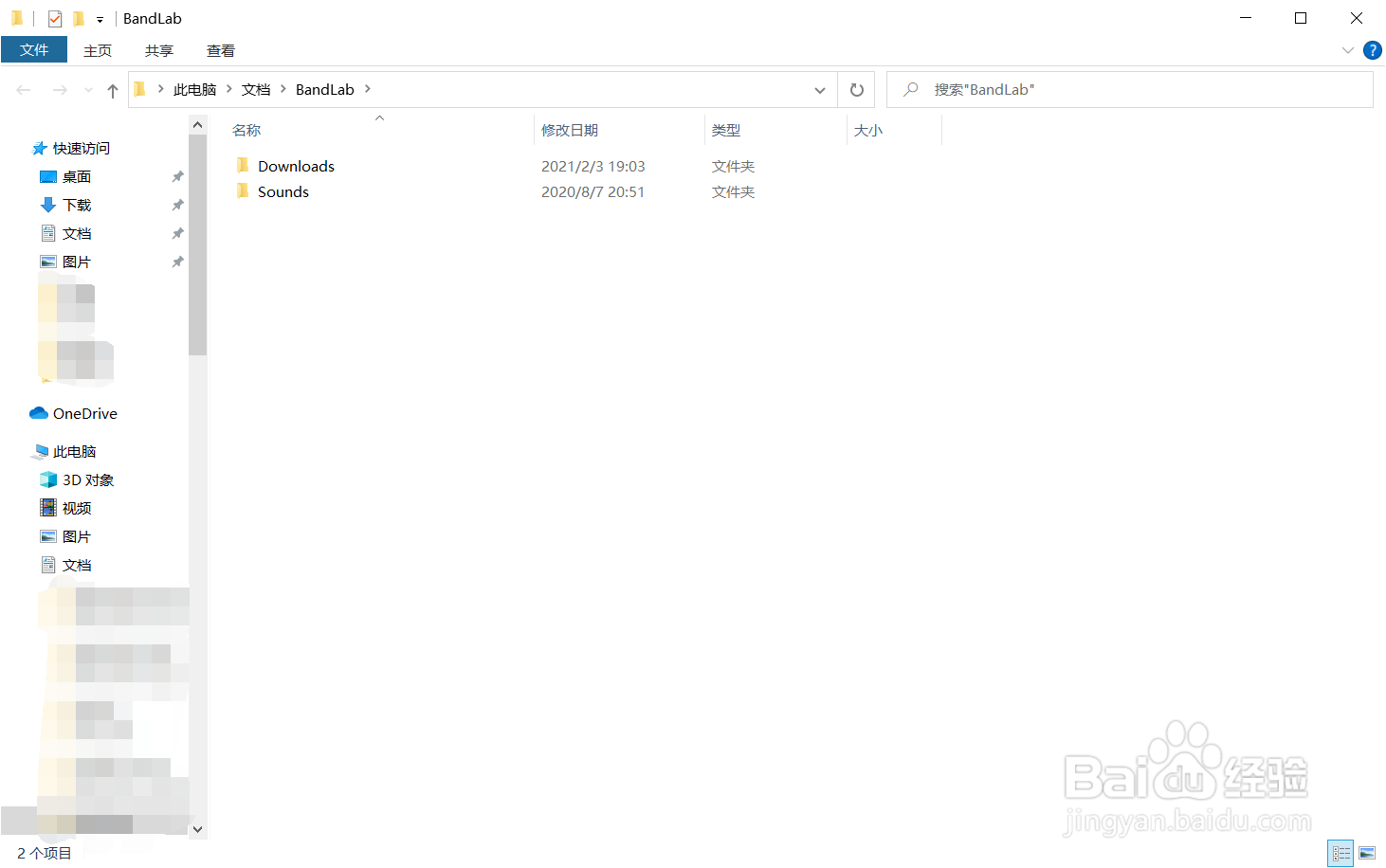Open the 文件 menu tab
The height and width of the screenshot is (868, 1386).
[34, 49]
